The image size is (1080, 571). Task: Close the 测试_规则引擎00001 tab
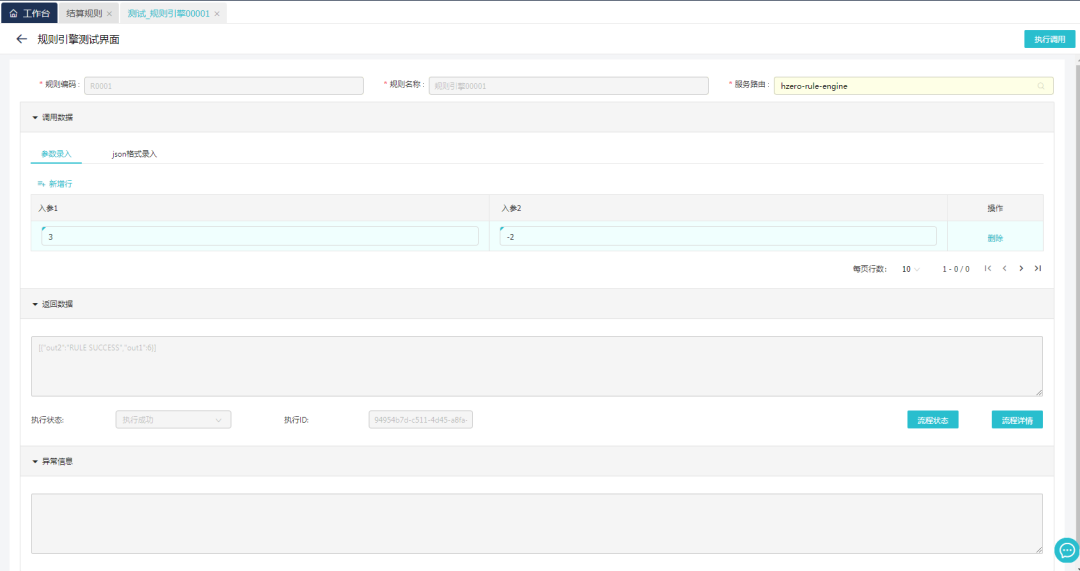coord(217,14)
